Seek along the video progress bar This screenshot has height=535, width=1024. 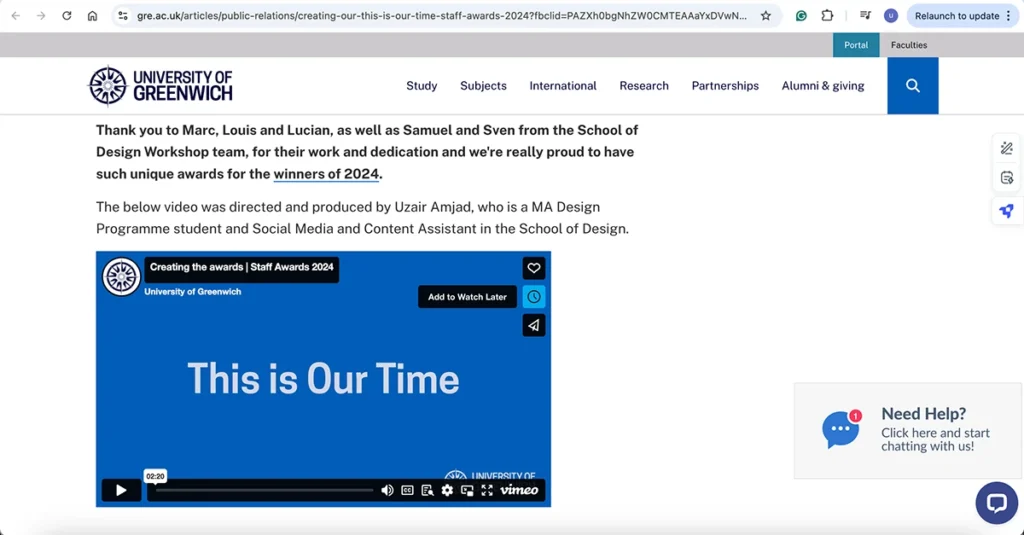click(265, 490)
